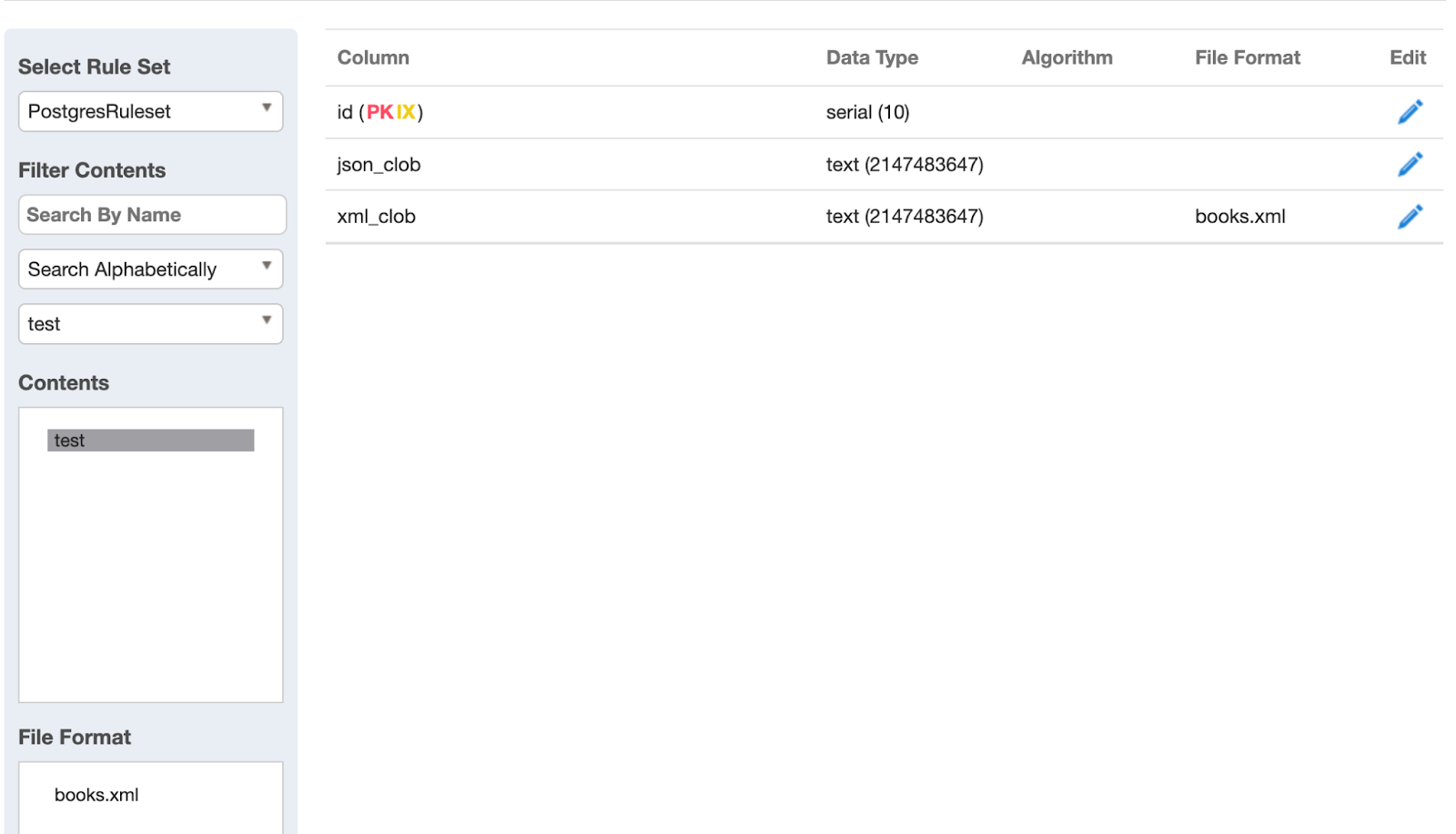1456x834 pixels.
Task: Click the json_clob column name
Action: click(x=379, y=165)
